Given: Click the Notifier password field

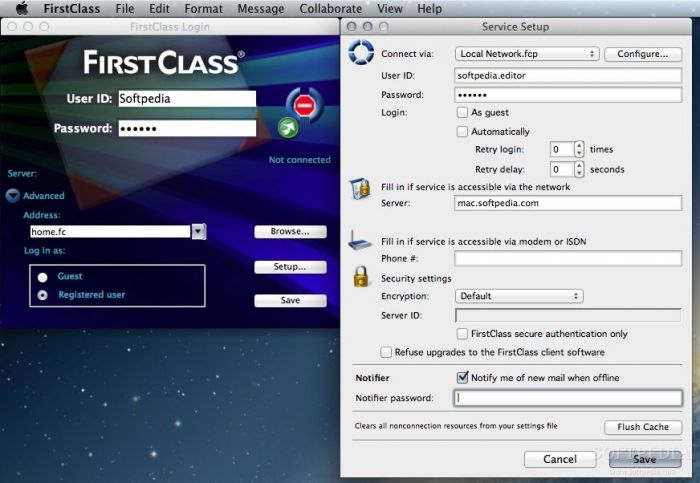Looking at the screenshot, I should click(568, 398).
